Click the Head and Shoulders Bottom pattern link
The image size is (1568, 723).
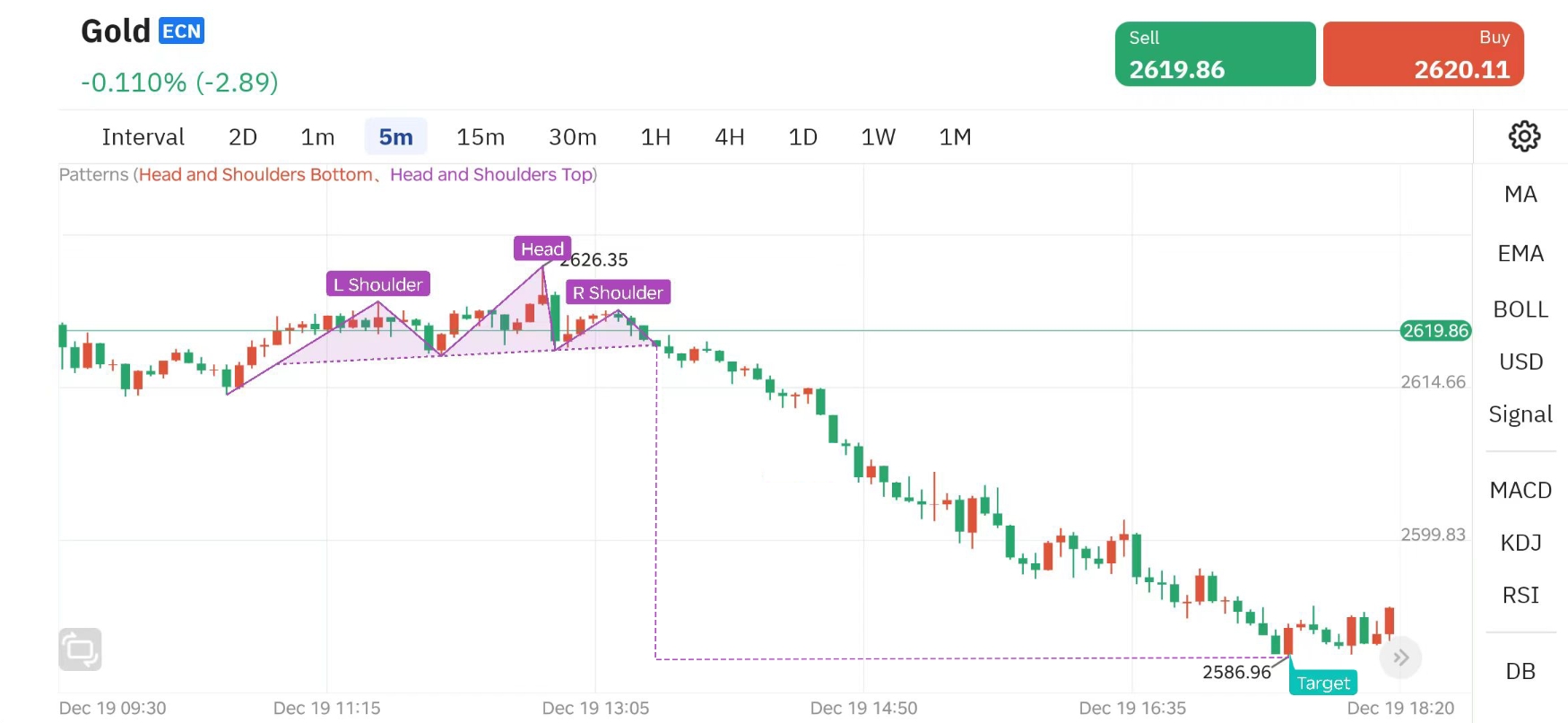256,175
